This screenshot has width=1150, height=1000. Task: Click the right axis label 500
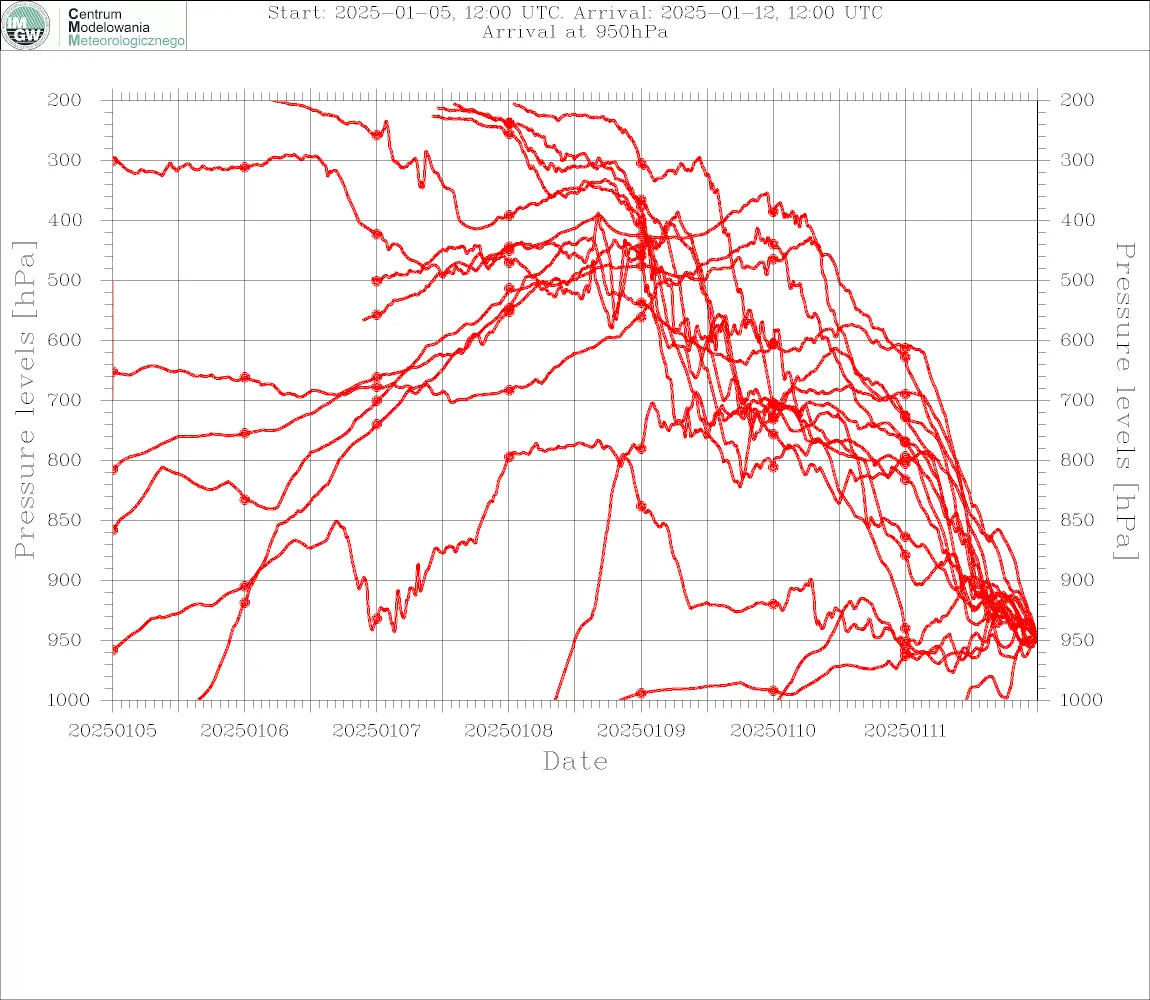pyautogui.click(x=1077, y=280)
